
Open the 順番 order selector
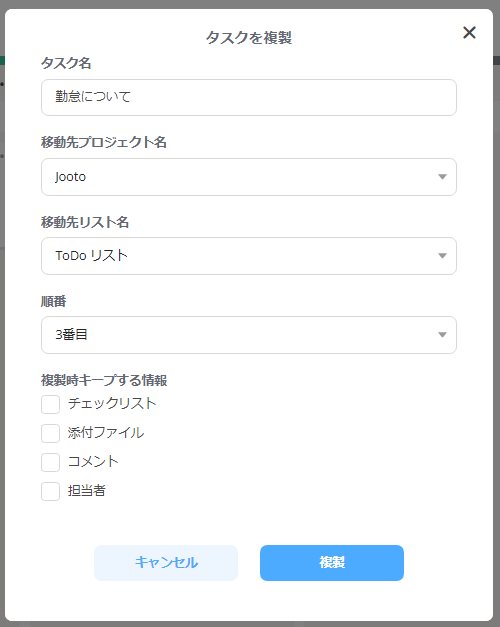click(249, 335)
